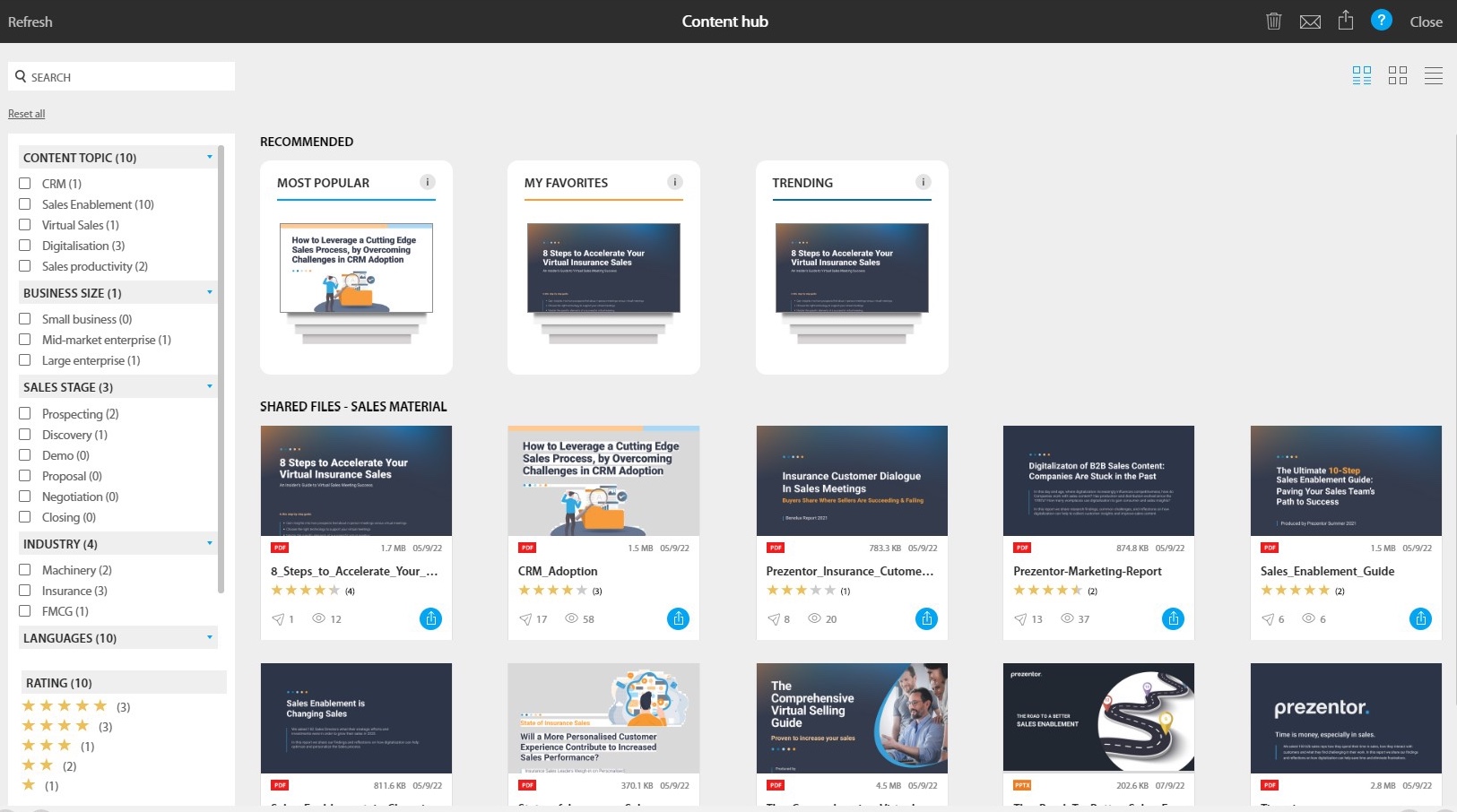Collapse the CONTENT TOPIC section

[210, 156]
